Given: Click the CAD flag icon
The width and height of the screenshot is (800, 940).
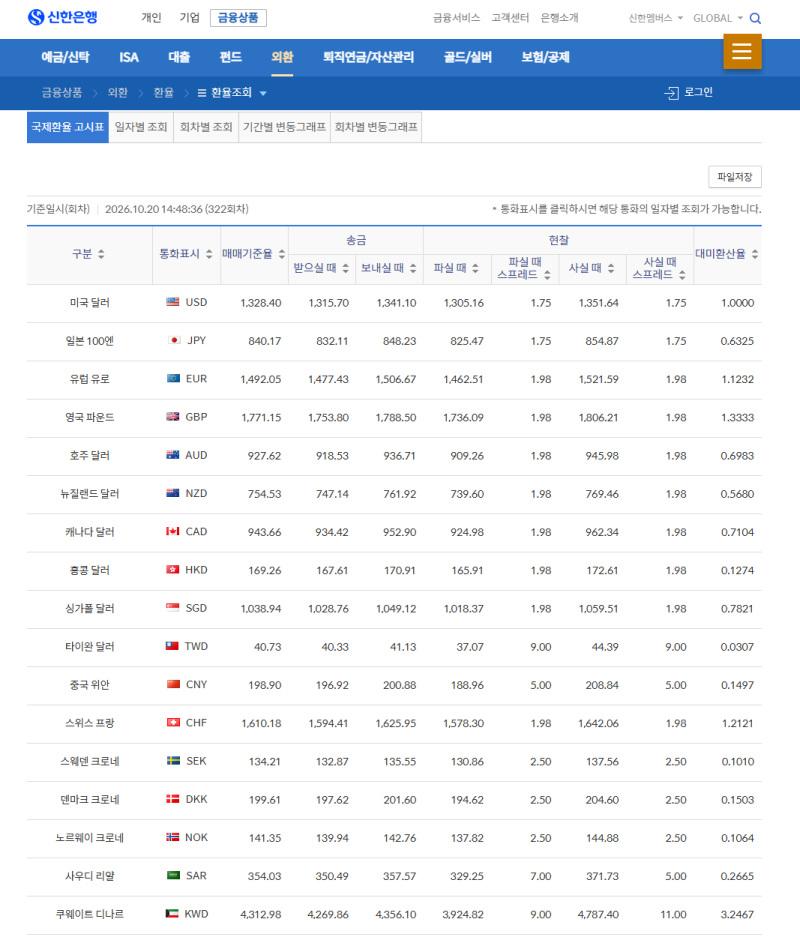Looking at the screenshot, I should click(x=173, y=531).
